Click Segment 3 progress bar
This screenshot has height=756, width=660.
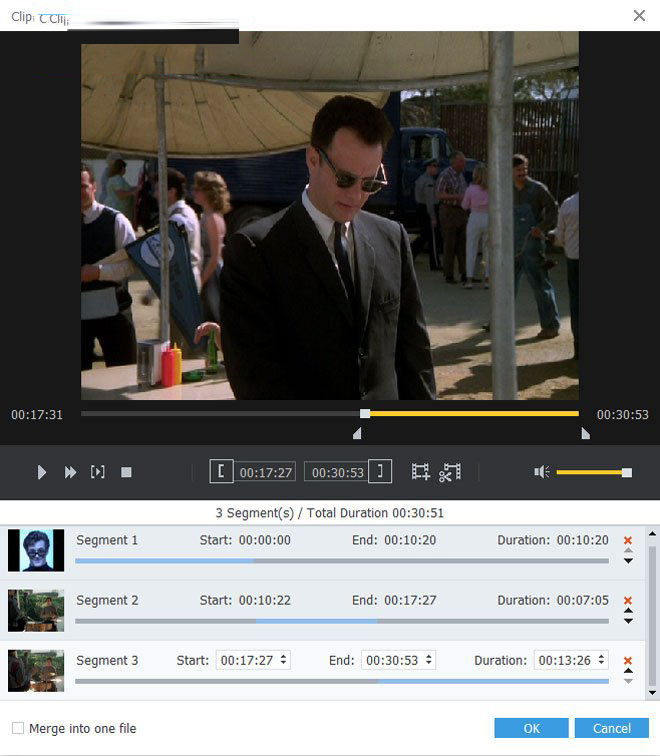coord(342,682)
